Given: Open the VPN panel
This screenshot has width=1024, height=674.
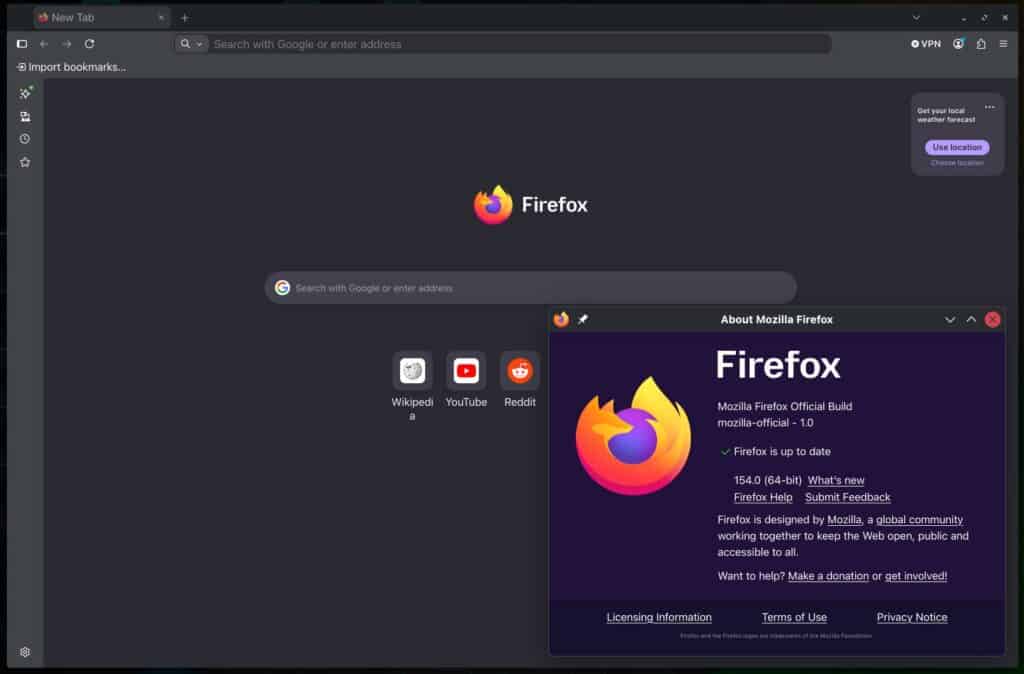Looking at the screenshot, I should [926, 44].
